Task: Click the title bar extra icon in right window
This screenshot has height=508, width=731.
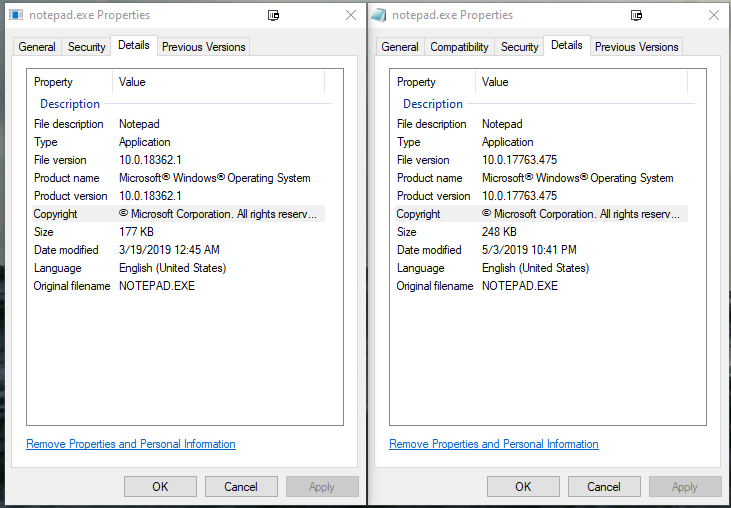Action: point(636,15)
